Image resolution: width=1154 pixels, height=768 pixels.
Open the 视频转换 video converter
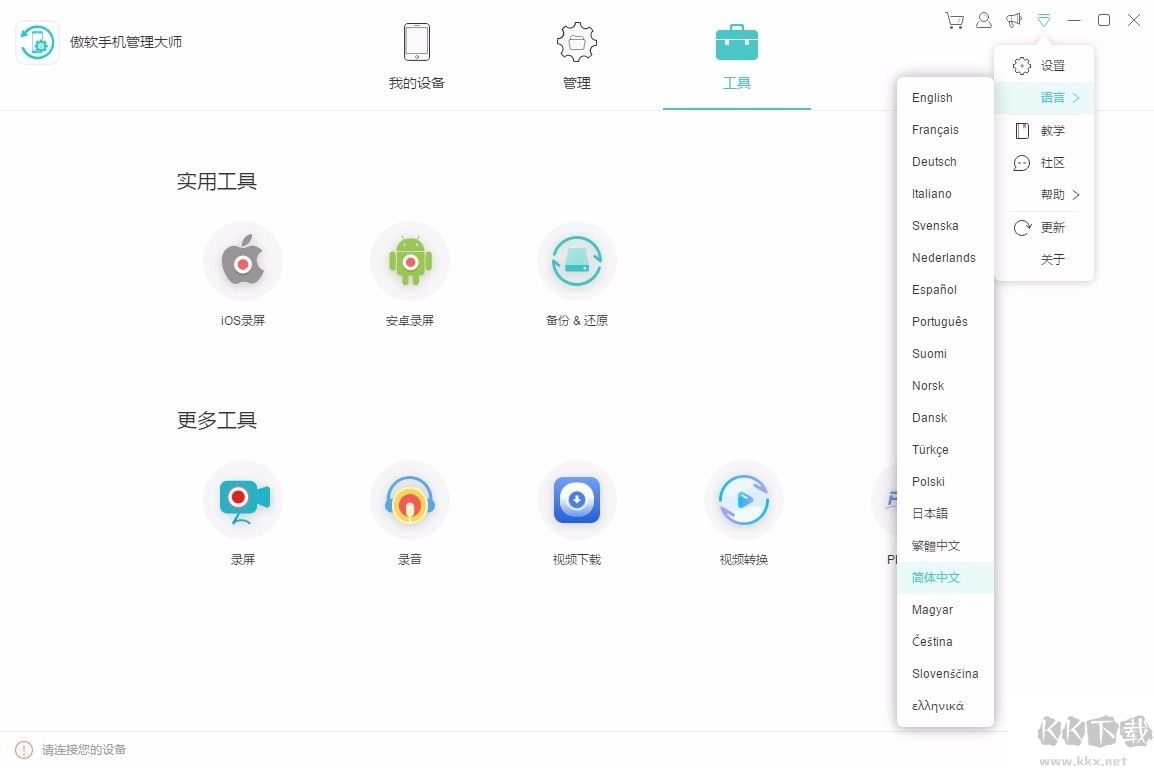(x=744, y=500)
